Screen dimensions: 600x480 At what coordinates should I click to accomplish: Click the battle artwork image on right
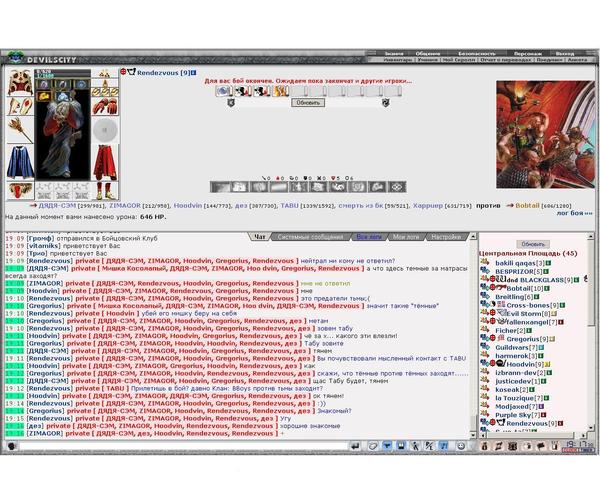pyautogui.click(x=545, y=134)
